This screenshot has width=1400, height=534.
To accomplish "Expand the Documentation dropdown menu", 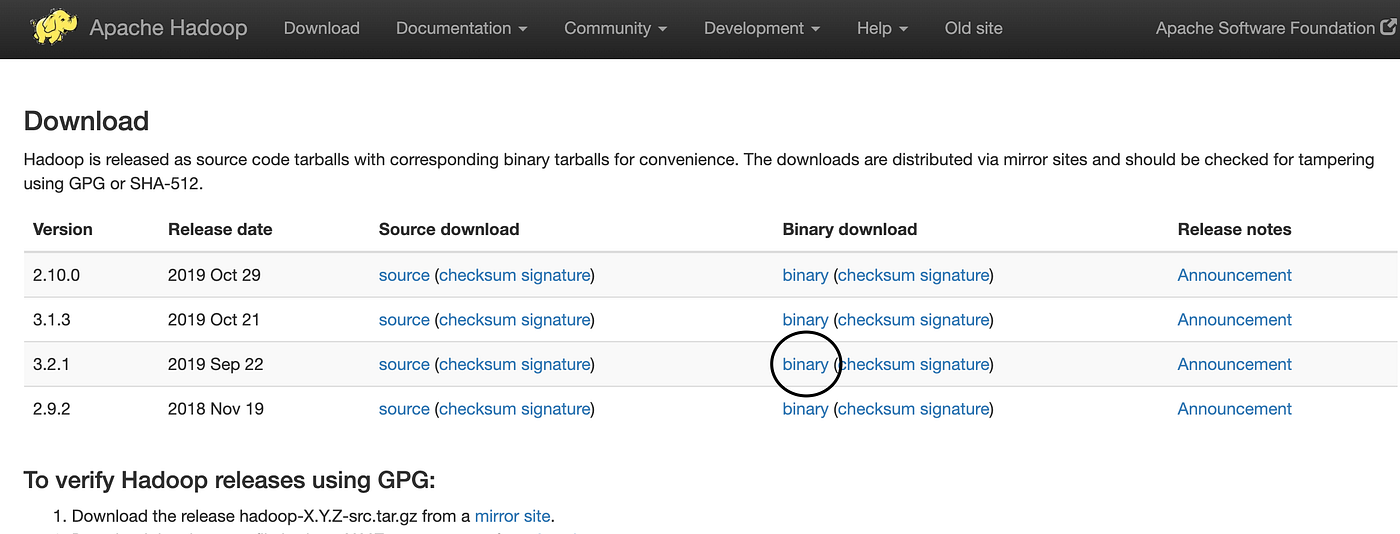I will [x=461, y=28].
